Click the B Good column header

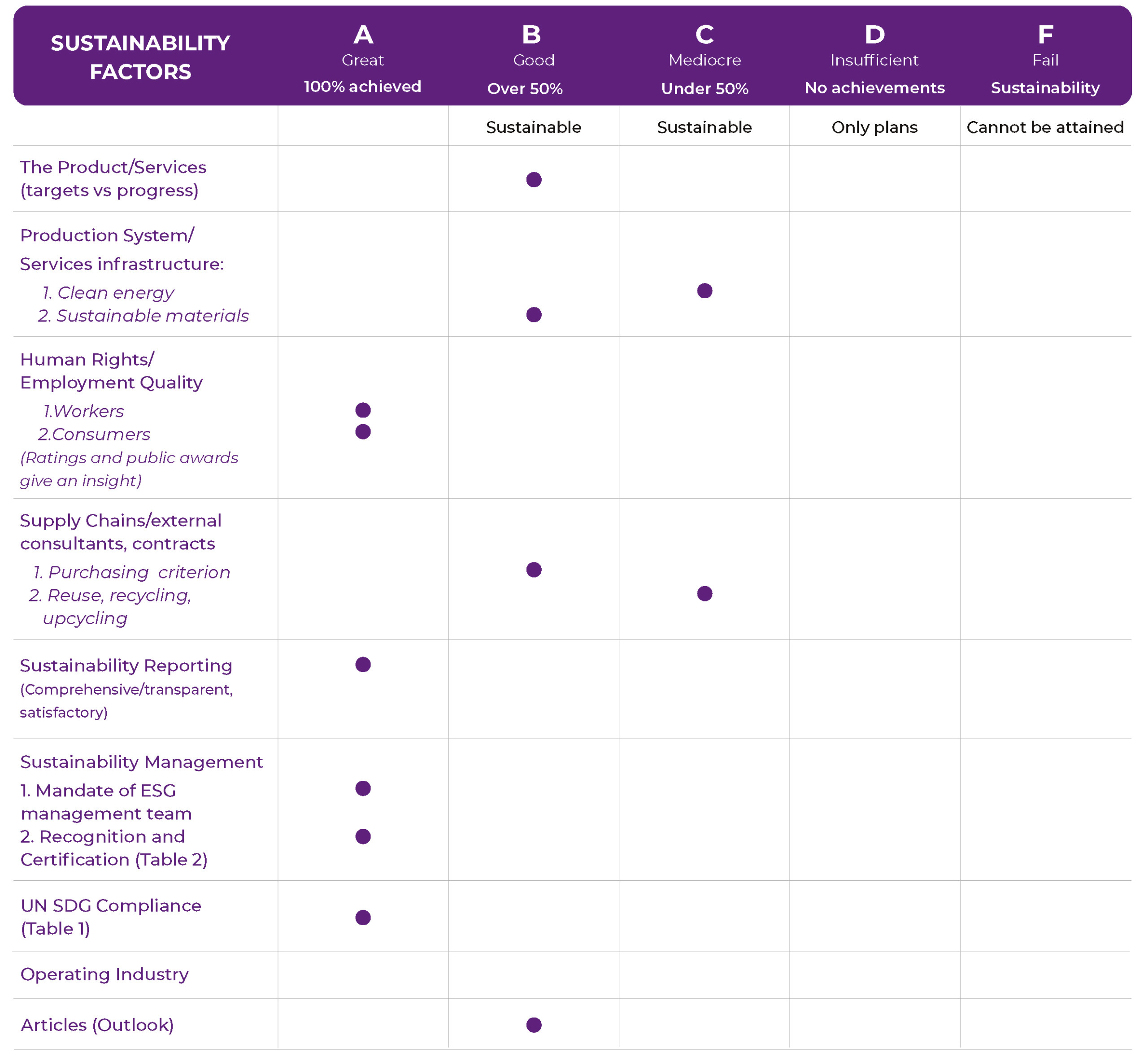532,57
